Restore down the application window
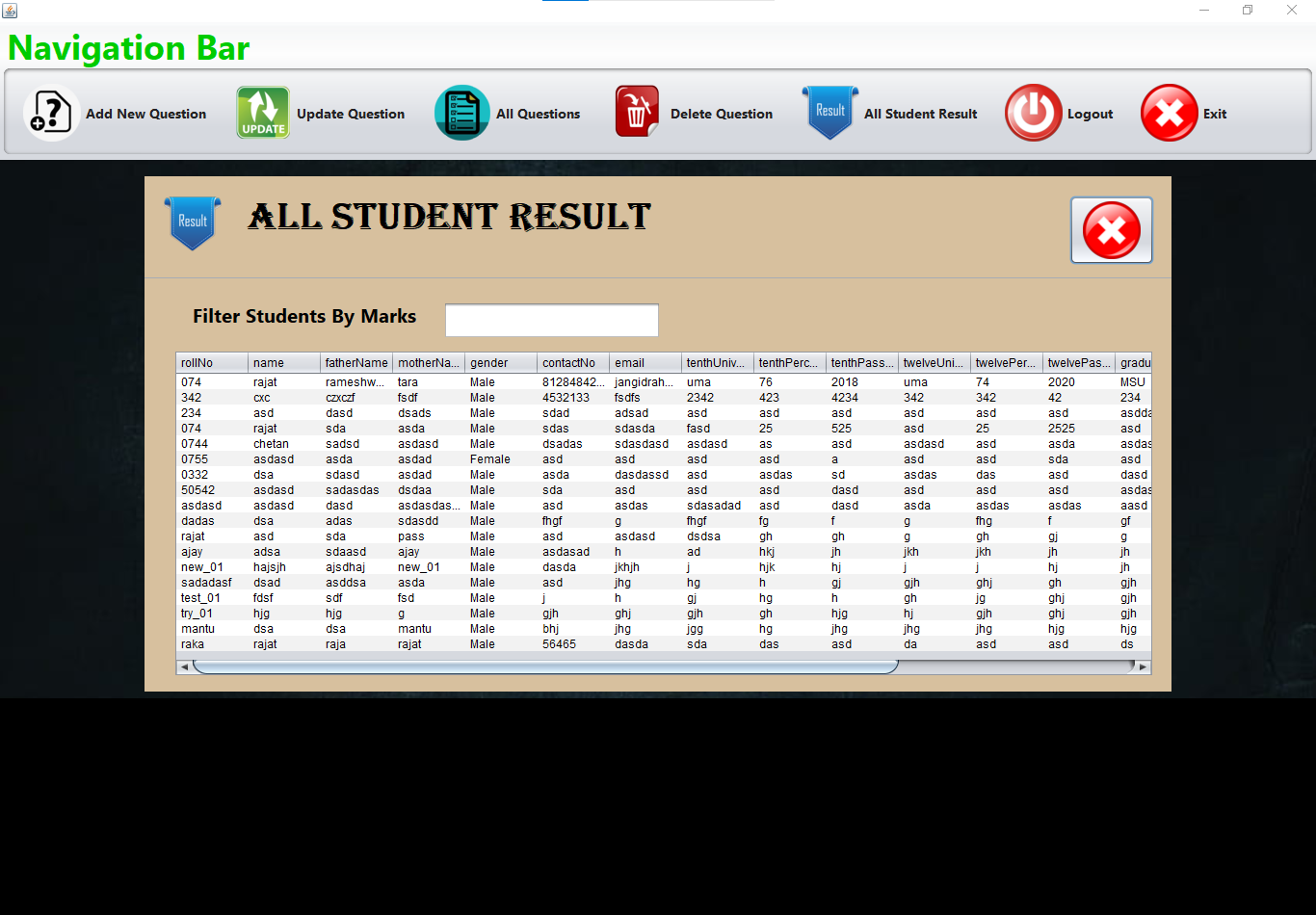 pyautogui.click(x=1248, y=10)
